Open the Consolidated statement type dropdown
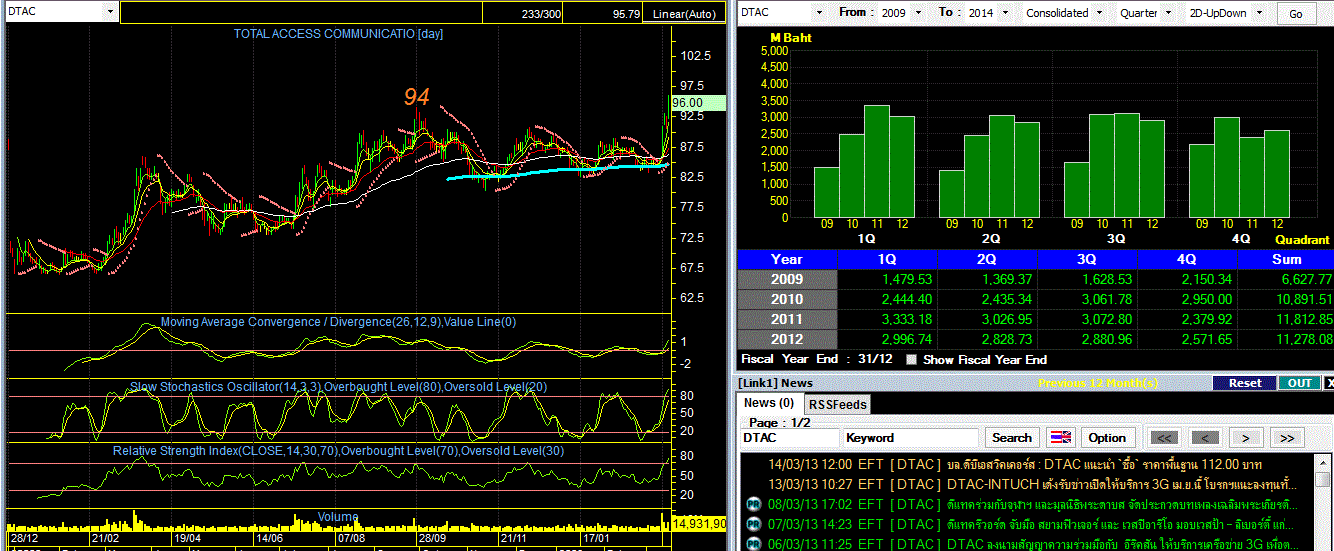Viewport: 1334px width, 551px height. tap(1100, 13)
